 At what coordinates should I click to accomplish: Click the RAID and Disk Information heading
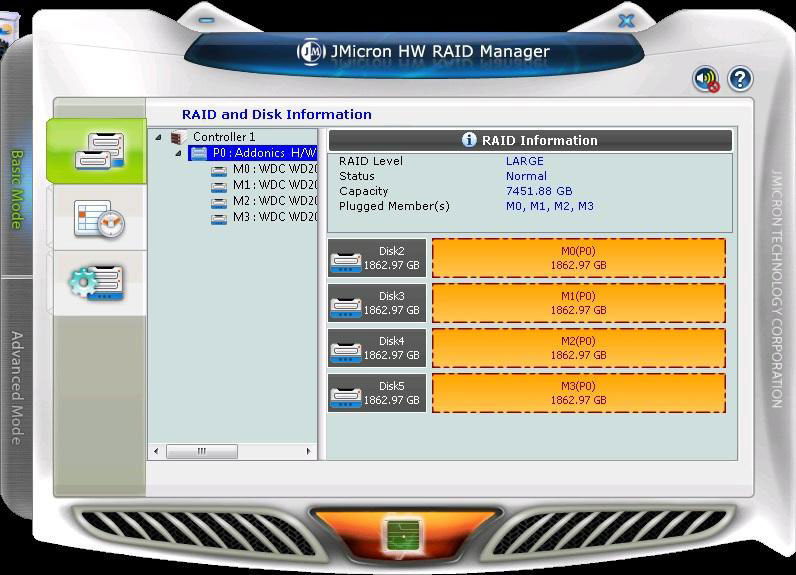[x=277, y=114]
